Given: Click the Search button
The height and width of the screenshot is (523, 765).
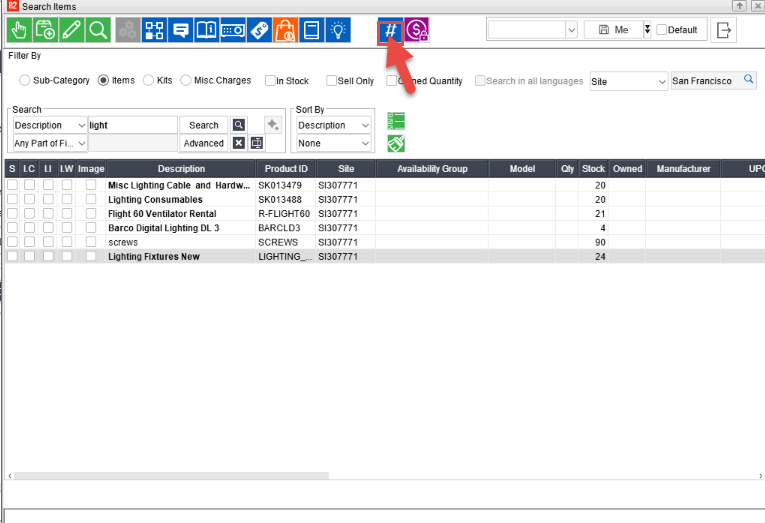Looking at the screenshot, I should point(203,125).
